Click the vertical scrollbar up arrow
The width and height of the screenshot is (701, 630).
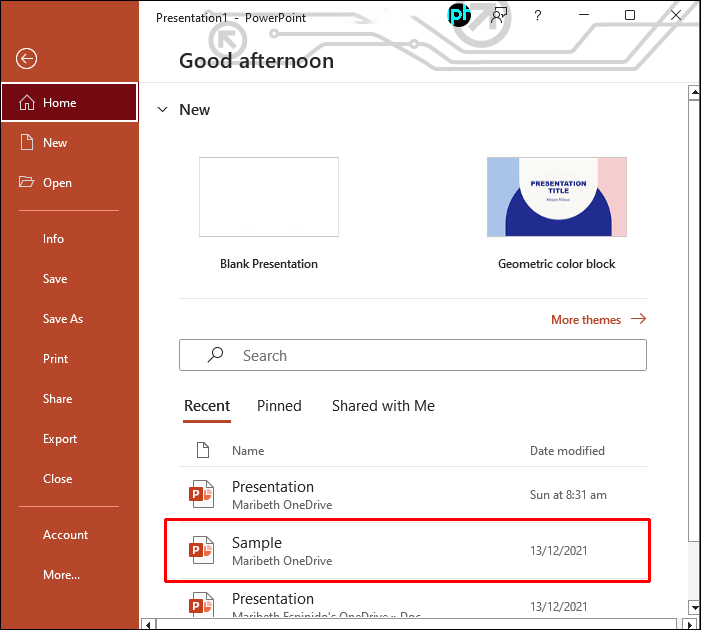click(x=694, y=93)
